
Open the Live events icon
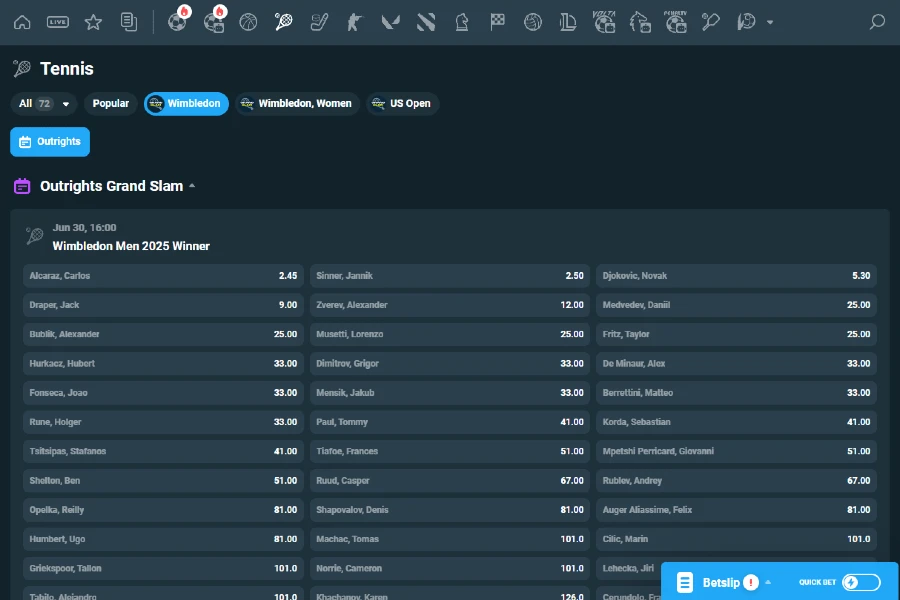58,22
